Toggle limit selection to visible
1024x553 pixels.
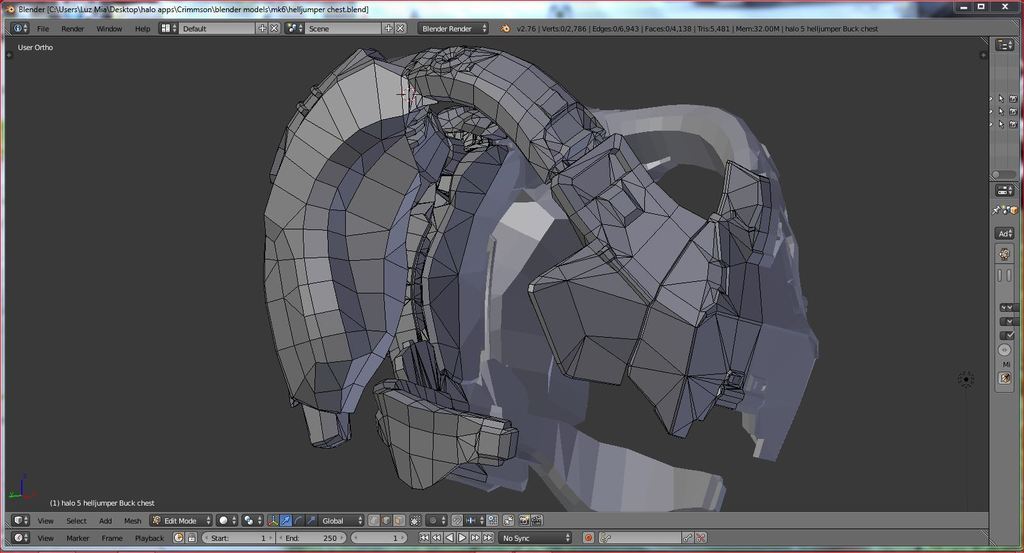(415, 521)
